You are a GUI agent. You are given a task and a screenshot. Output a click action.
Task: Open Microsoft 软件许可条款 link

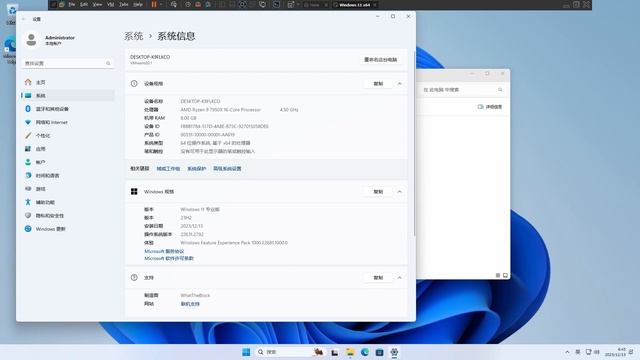169,258
